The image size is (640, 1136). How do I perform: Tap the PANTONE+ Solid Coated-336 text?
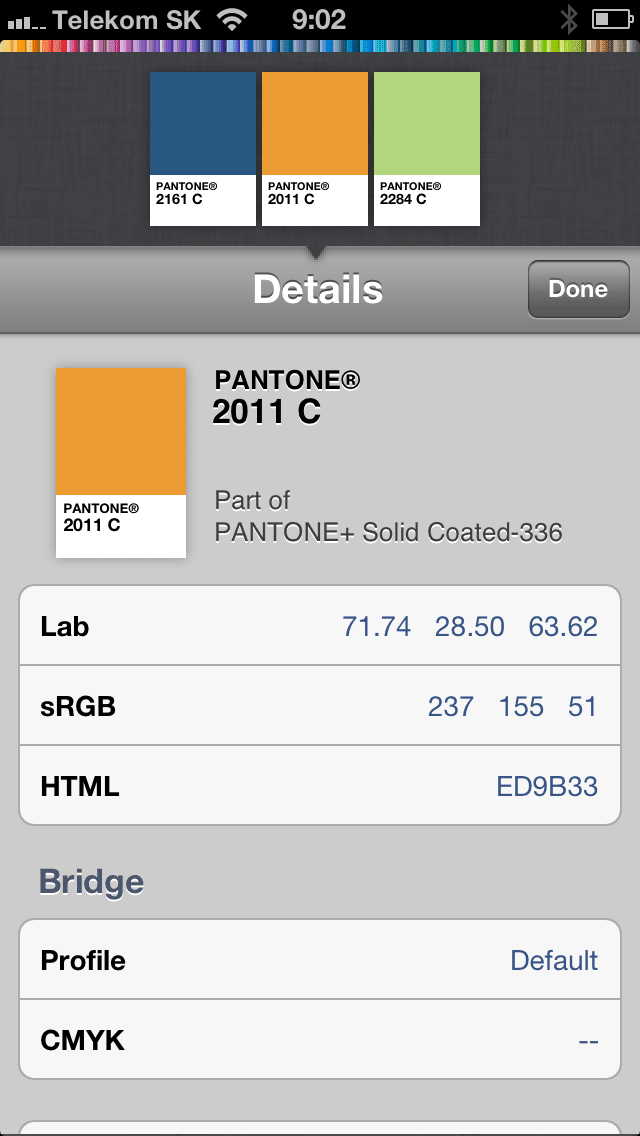click(389, 532)
